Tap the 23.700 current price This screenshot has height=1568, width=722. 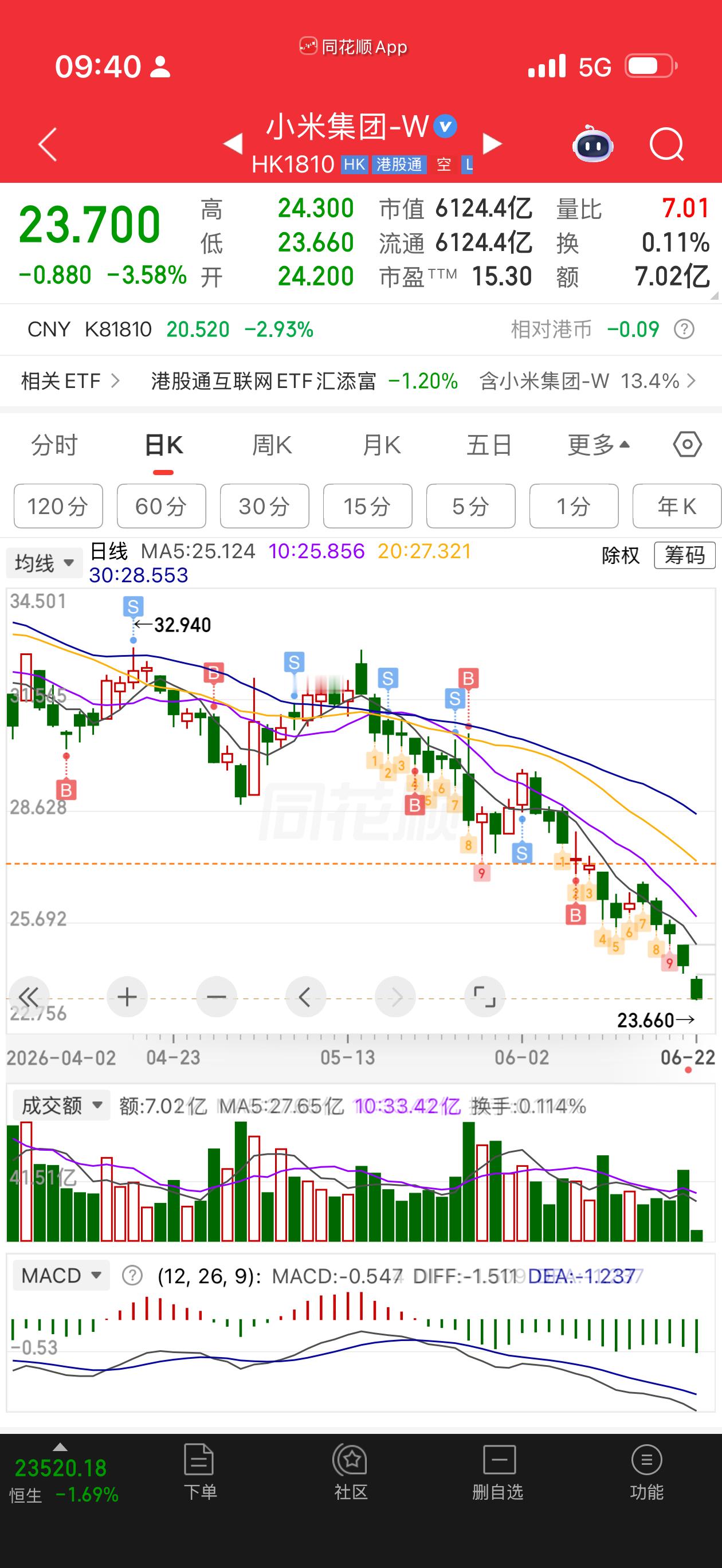coord(89,225)
